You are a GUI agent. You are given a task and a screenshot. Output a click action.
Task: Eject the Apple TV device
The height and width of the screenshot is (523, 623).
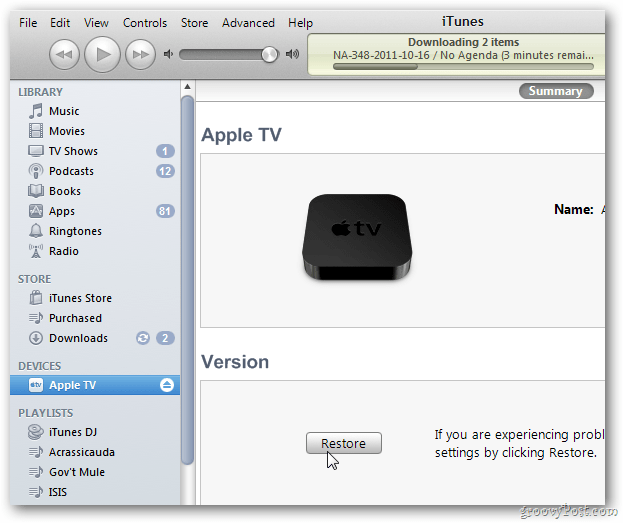point(167,385)
